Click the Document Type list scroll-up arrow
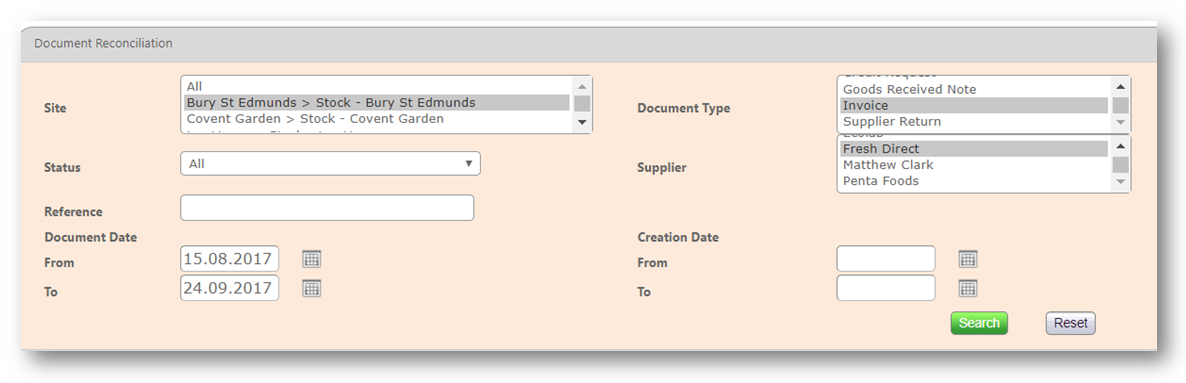Screen dimensions: 1186x383 click(1120, 86)
